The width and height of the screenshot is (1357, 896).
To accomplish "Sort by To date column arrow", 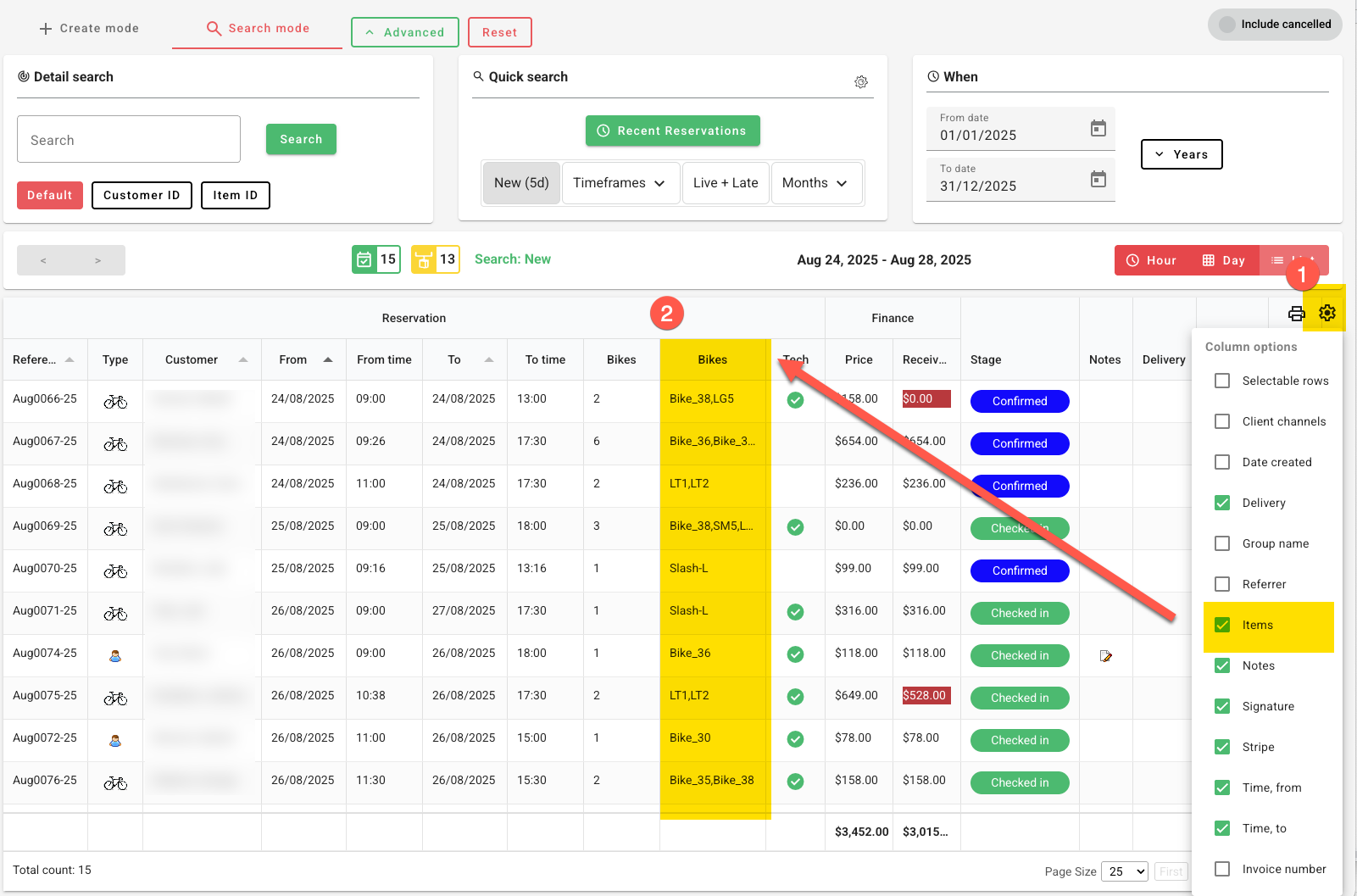I will [489, 359].
